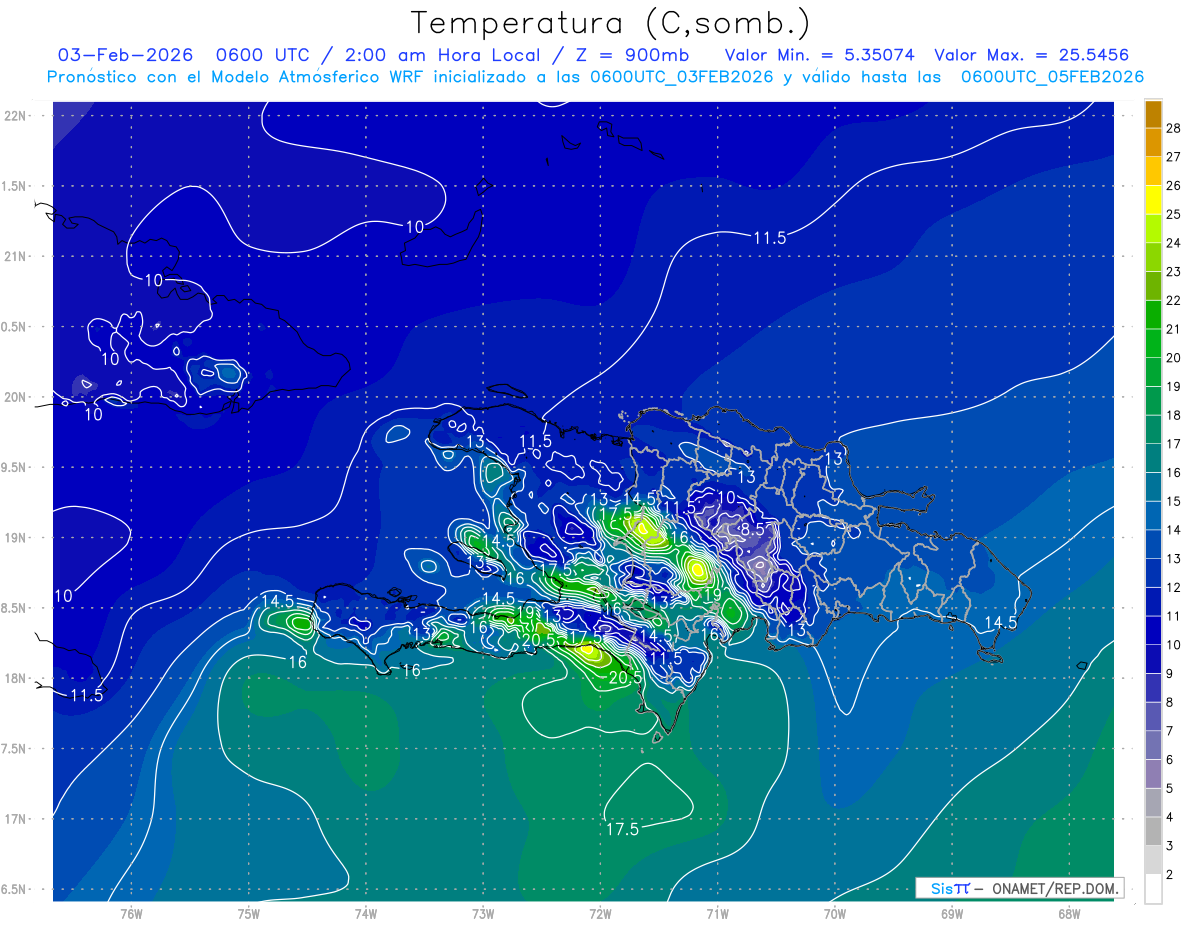Click the color bar's "20" label
Screen dimensions: 1200x927
[1174, 358]
